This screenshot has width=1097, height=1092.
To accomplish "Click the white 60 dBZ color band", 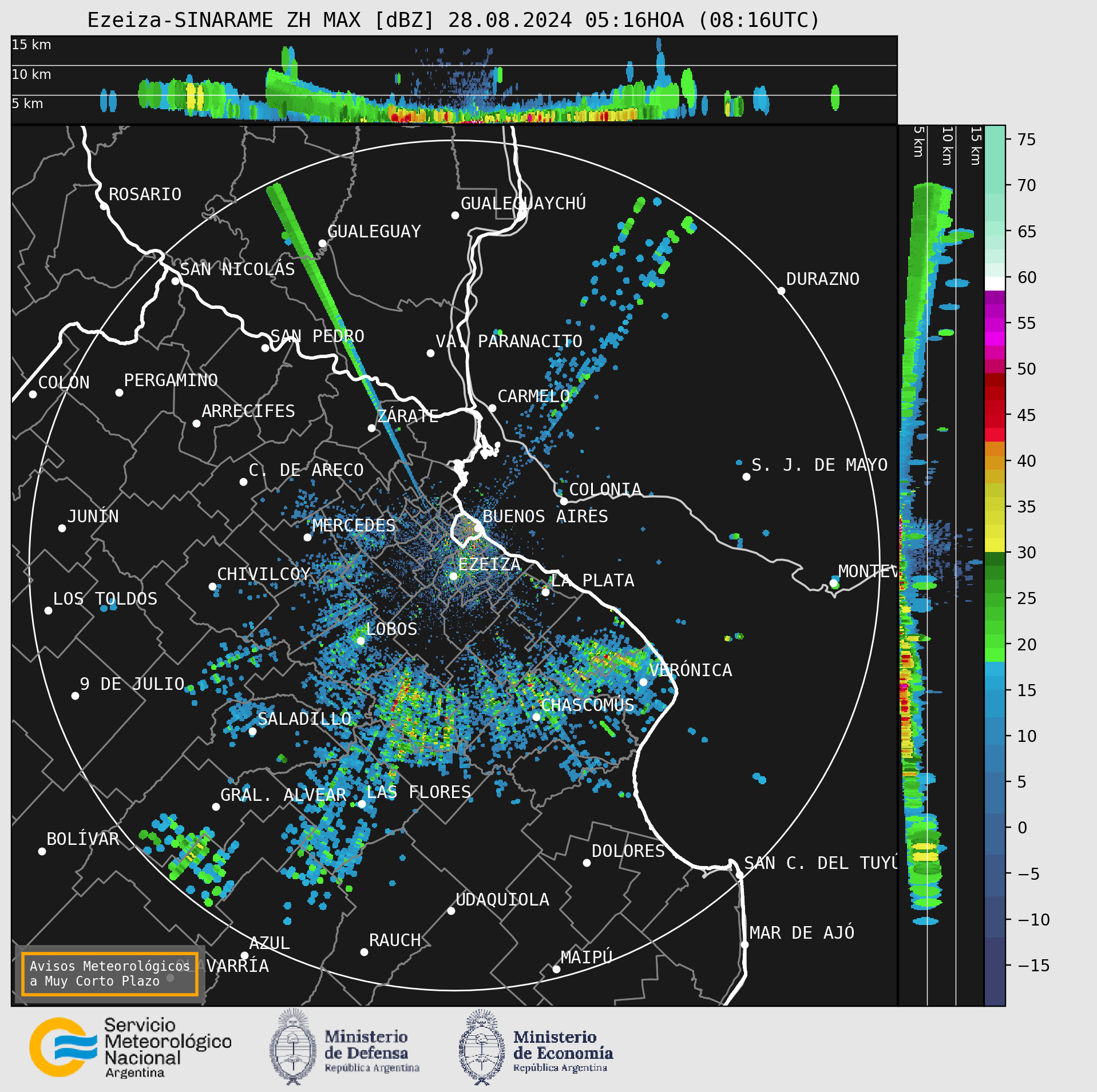I will (x=995, y=284).
